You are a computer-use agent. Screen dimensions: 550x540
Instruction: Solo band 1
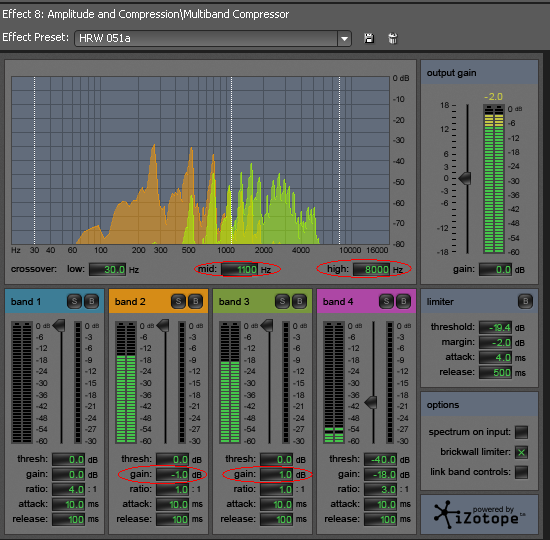tap(74, 301)
